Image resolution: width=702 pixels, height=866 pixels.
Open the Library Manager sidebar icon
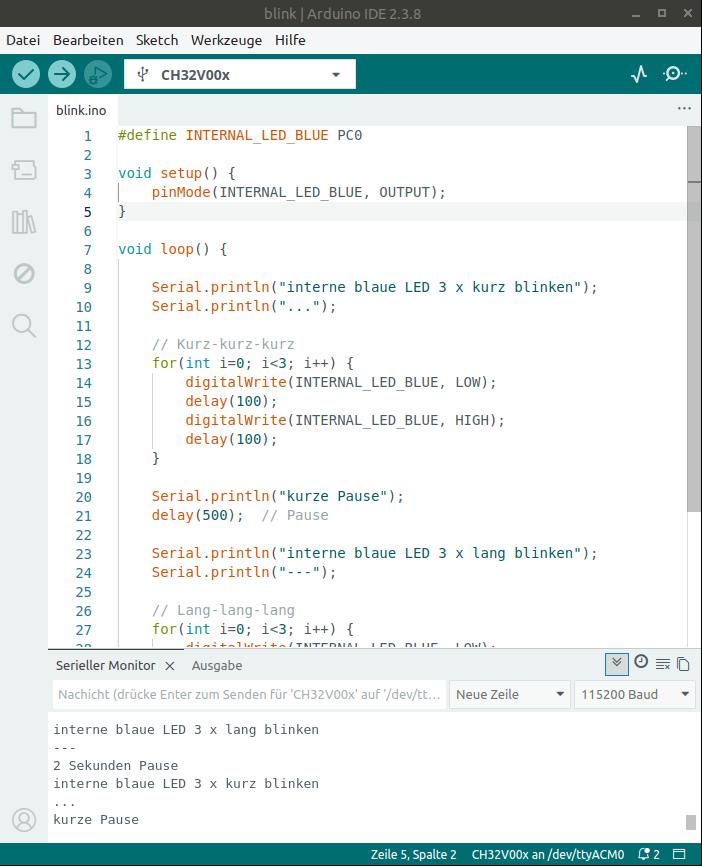pos(24,221)
